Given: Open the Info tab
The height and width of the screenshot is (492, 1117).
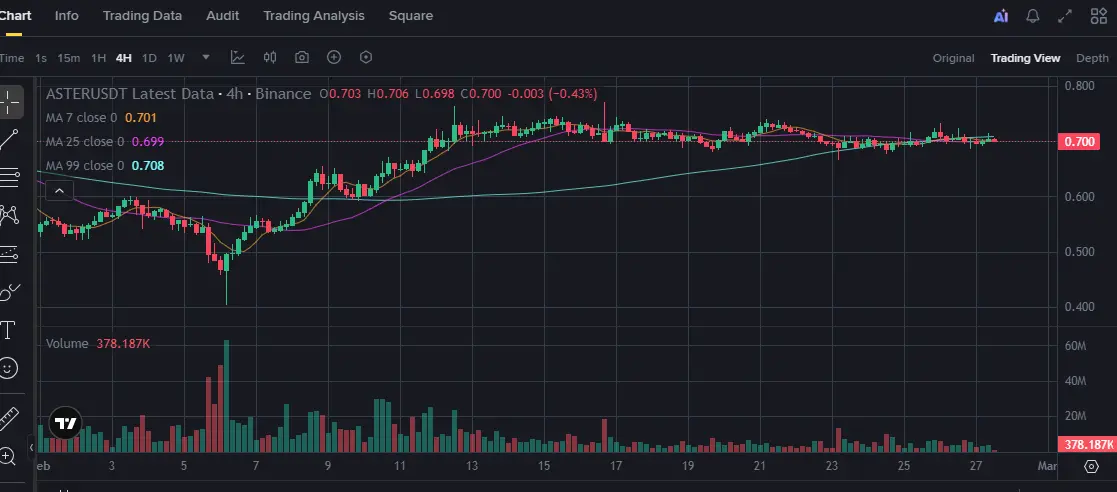Looking at the screenshot, I should pos(66,16).
